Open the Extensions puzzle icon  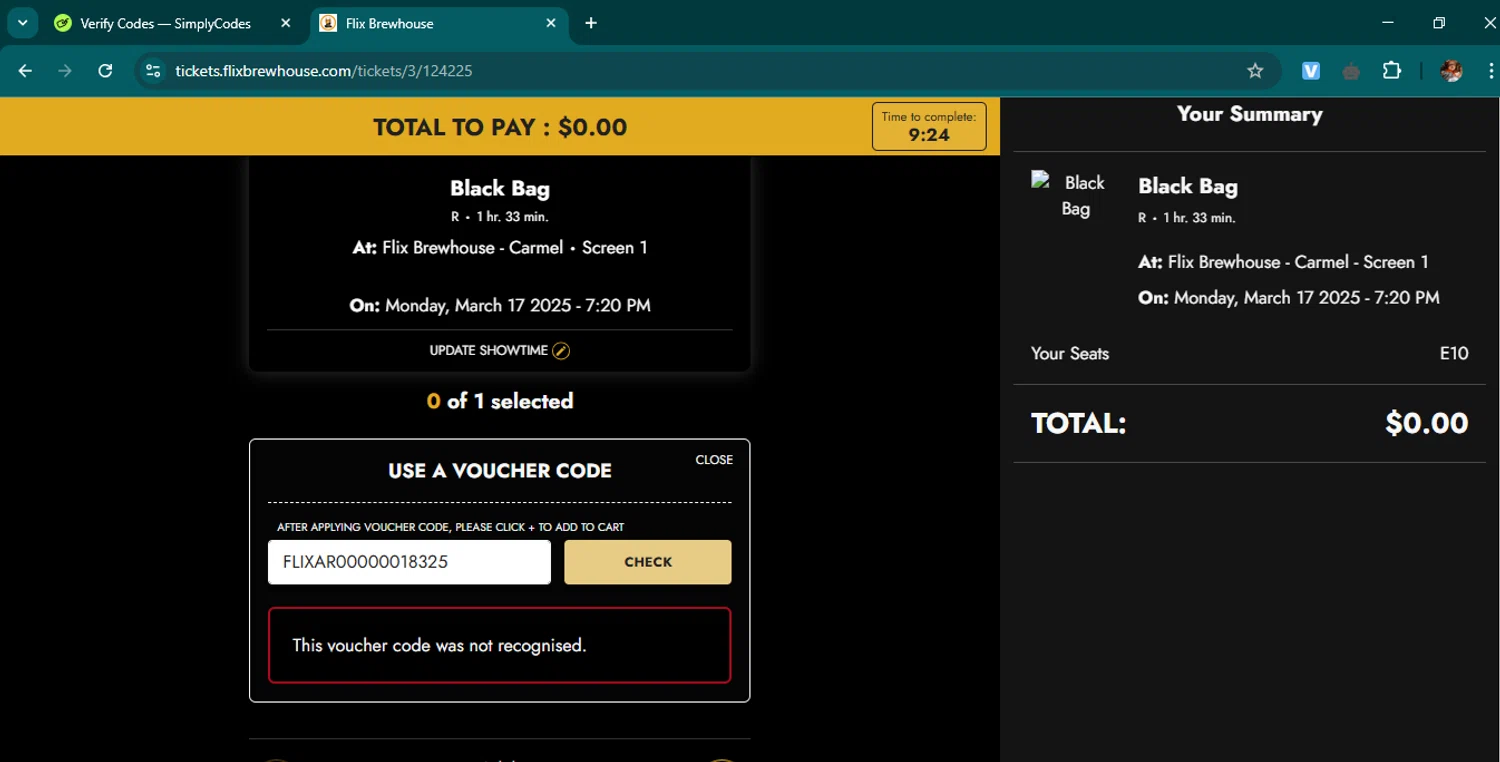[x=1392, y=71]
